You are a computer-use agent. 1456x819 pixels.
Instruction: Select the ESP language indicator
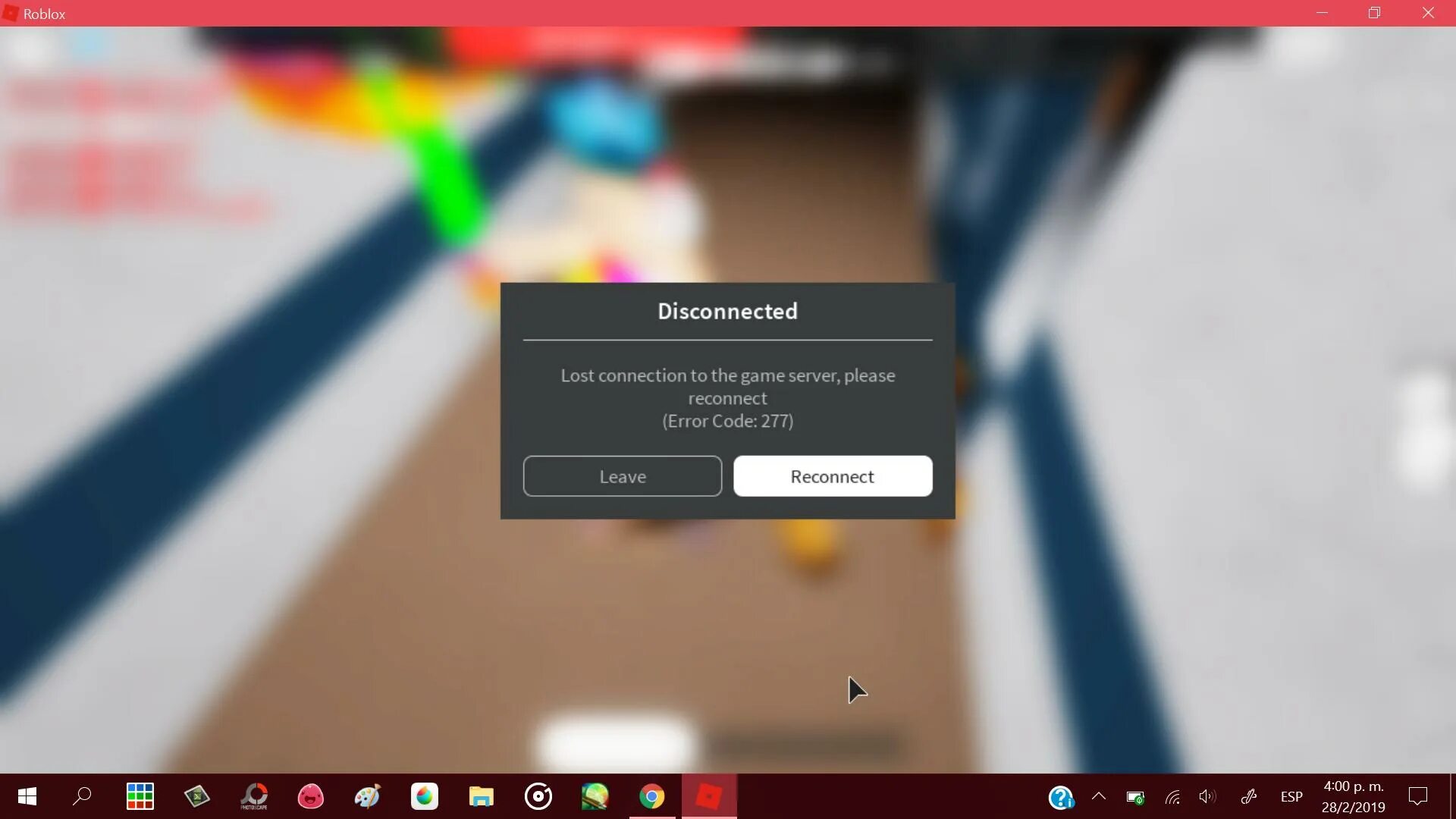tap(1292, 796)
